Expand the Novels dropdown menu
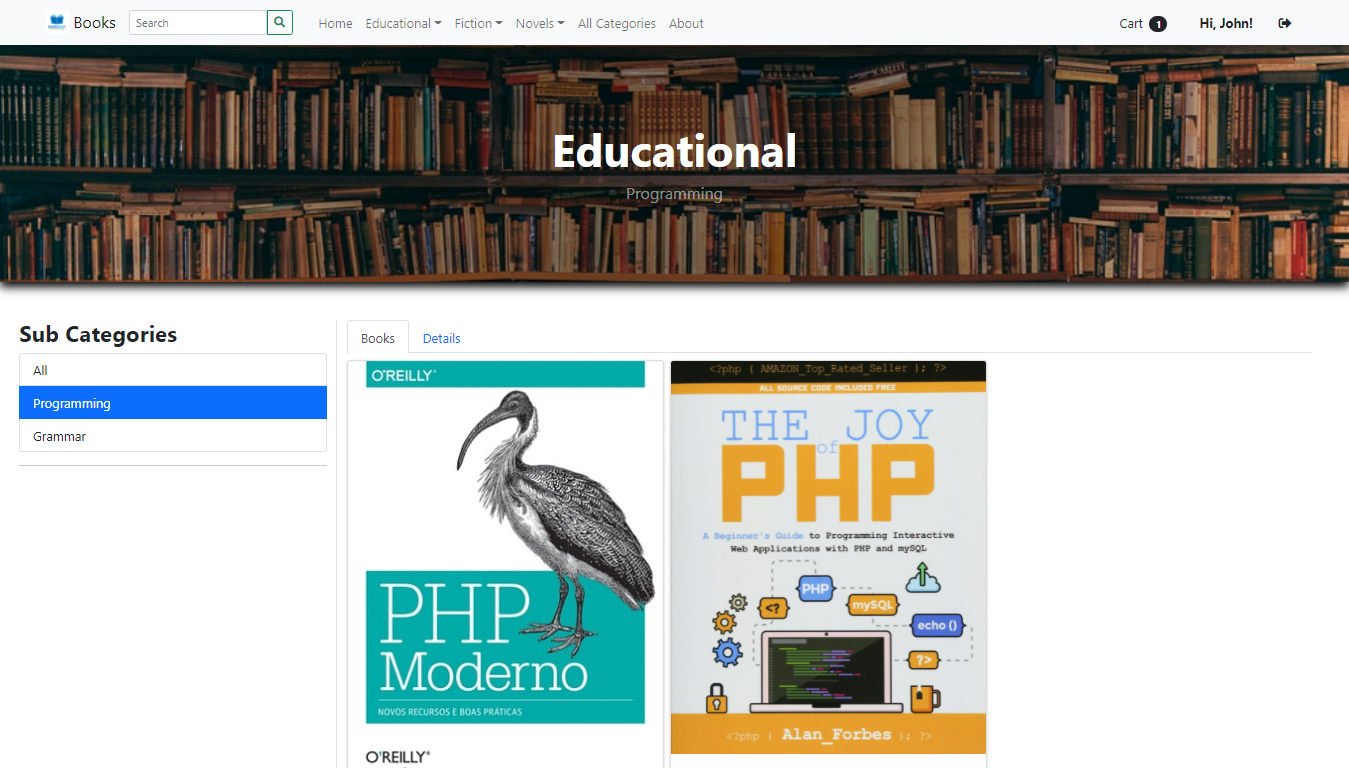 coord(540,23)
